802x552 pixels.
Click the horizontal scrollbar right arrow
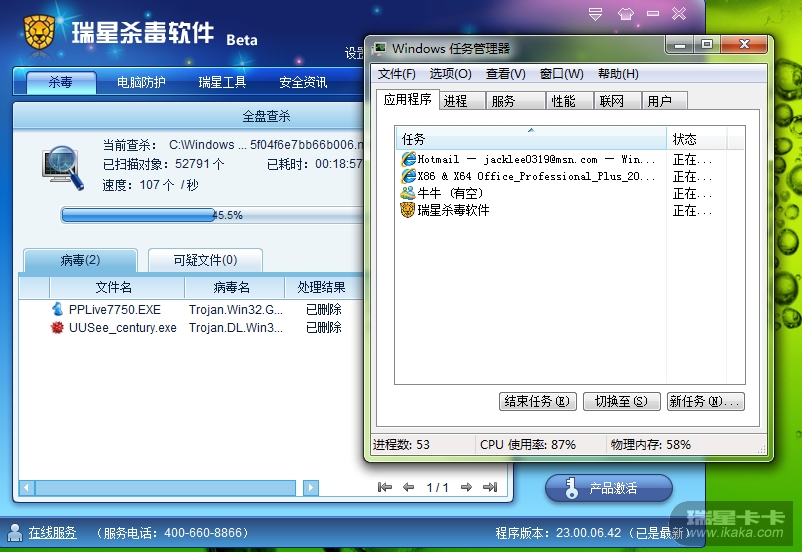[310, 488]
